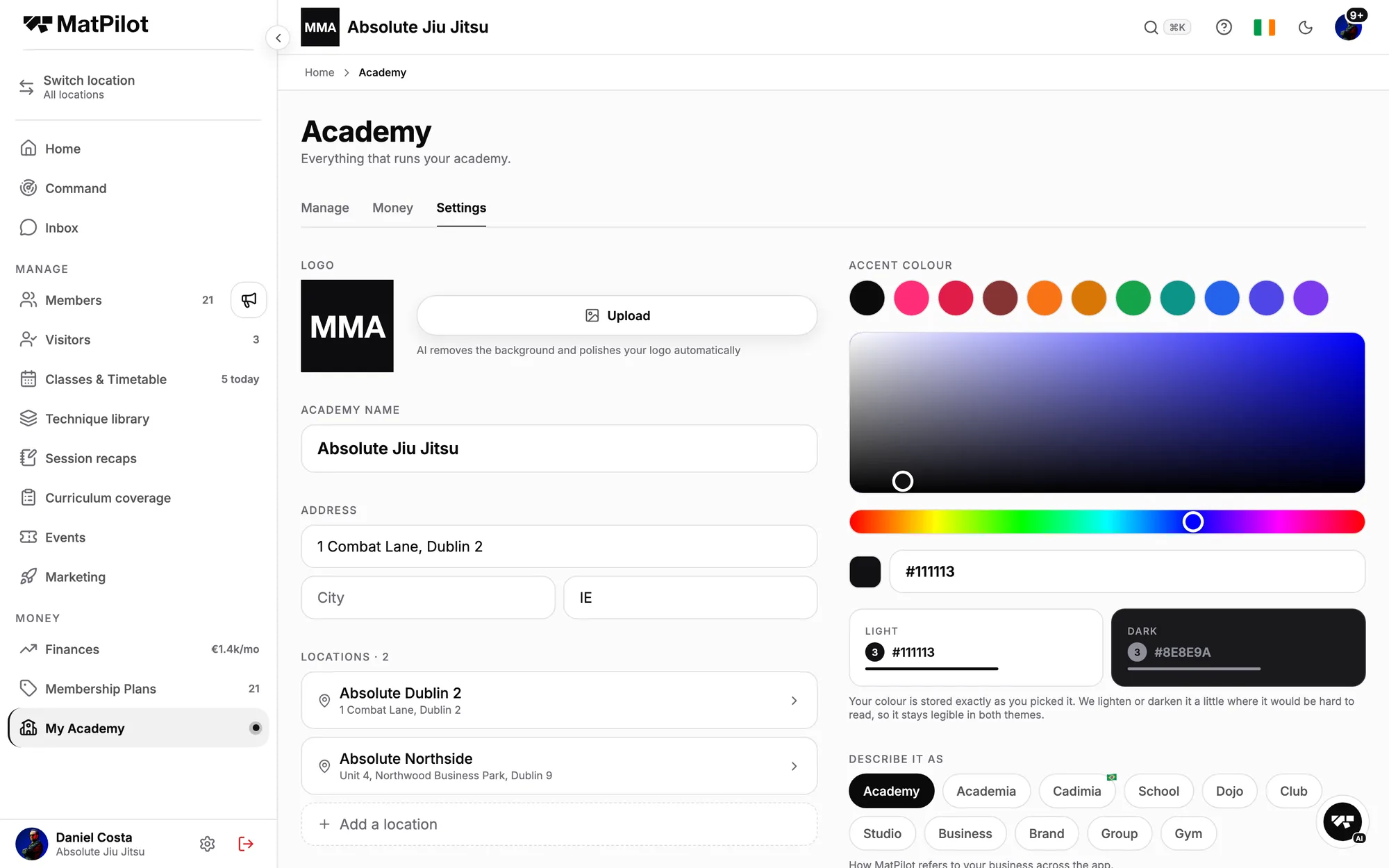1389x868 pixels.
Task: Open Home in the sidebar
Action: pyautogui.click(x=138, y=149)
